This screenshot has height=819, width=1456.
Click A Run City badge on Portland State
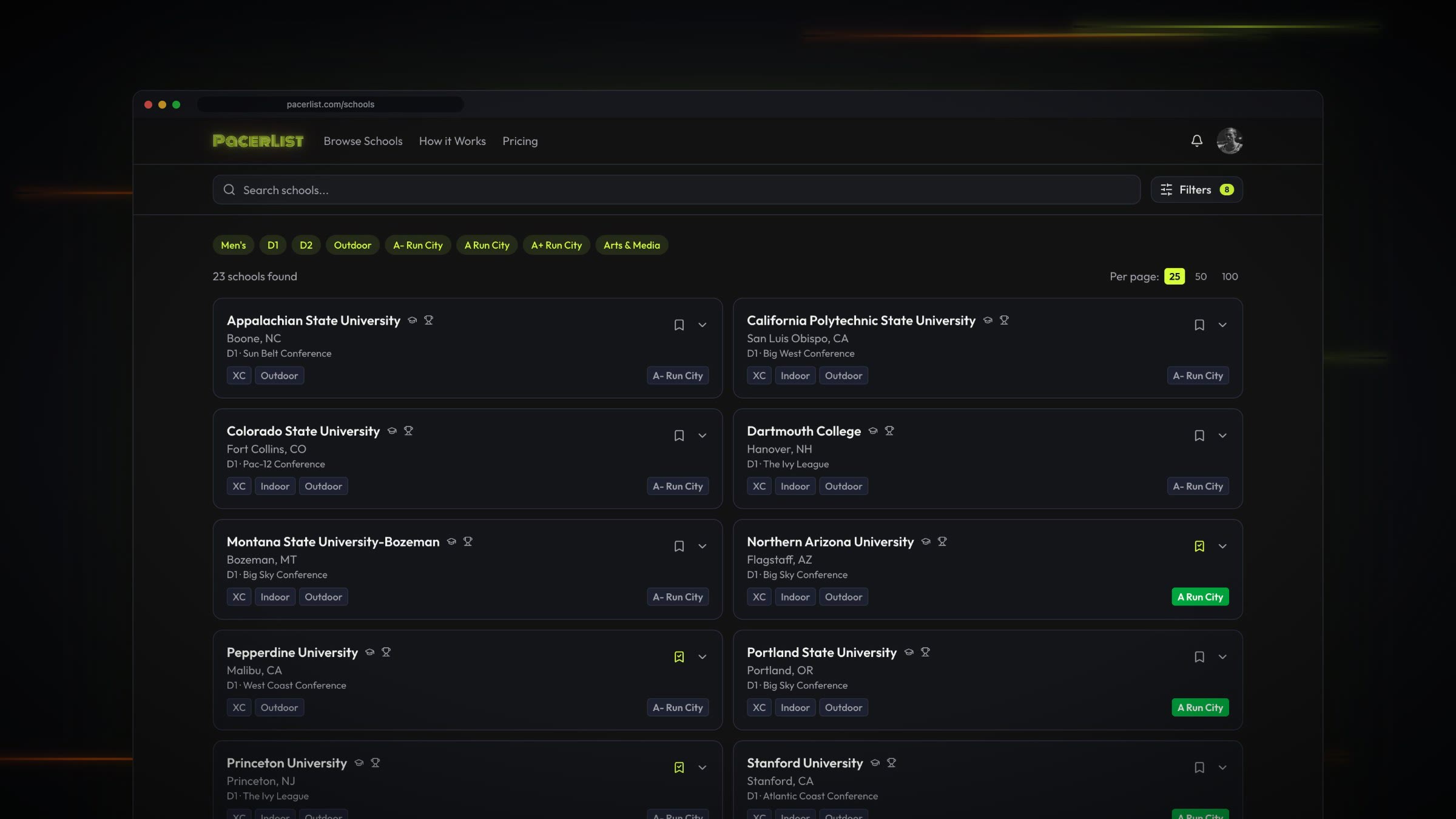click(x=1200, y=707)
